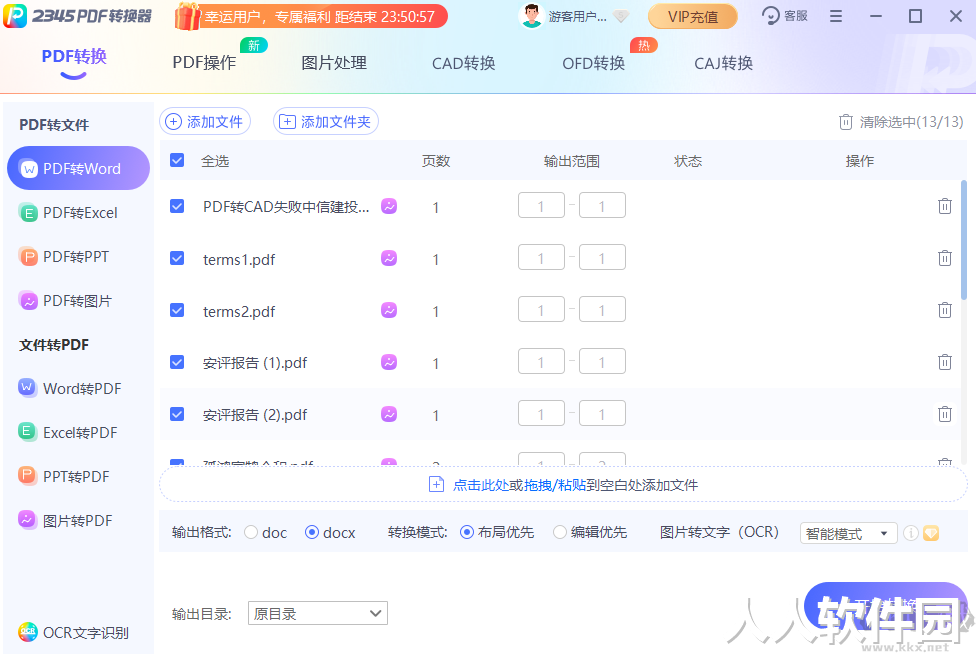The width and height of the screenshot is (976, 654).
Task: Toggle the 全选 select-all checkbox
Action: 177,161
